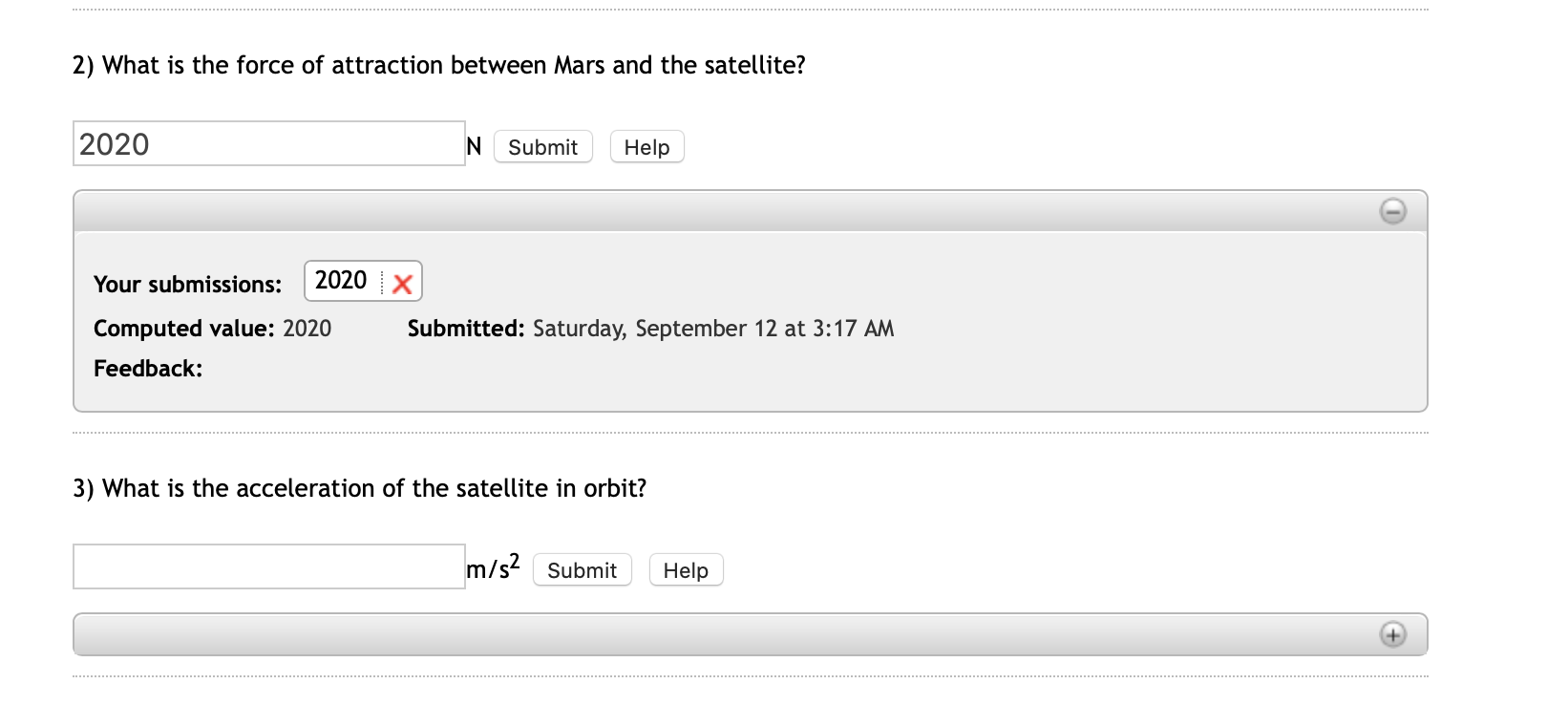Click the force answer field containing 2020
This screenshot has width=1568, height=705.
coord(268,144)
